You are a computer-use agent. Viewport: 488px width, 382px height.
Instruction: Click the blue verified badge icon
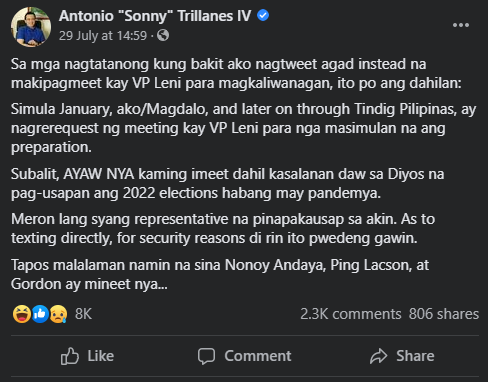[x=263, y=15]
